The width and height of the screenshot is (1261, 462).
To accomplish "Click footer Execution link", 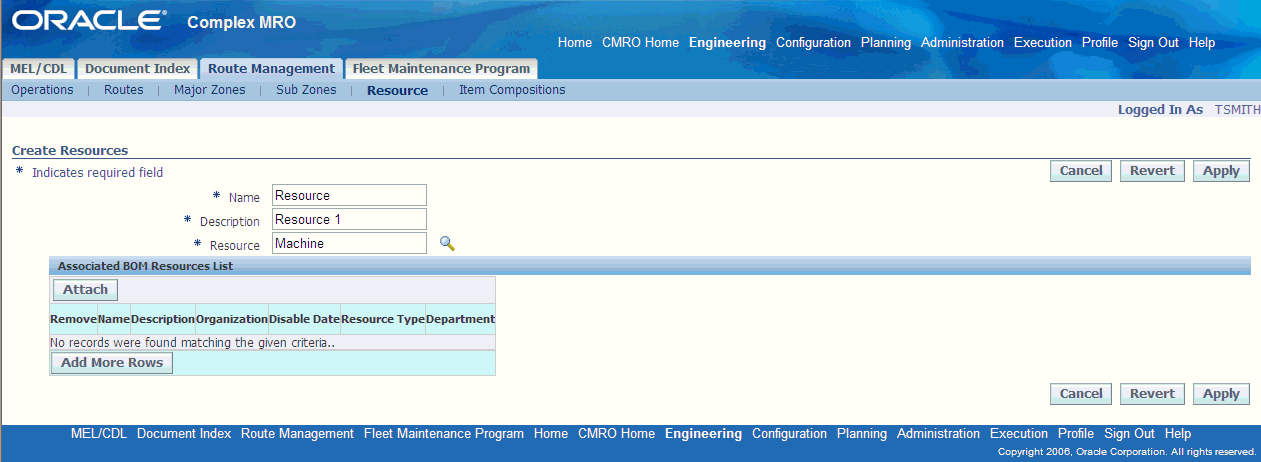I will click(x=1019, y=434).
